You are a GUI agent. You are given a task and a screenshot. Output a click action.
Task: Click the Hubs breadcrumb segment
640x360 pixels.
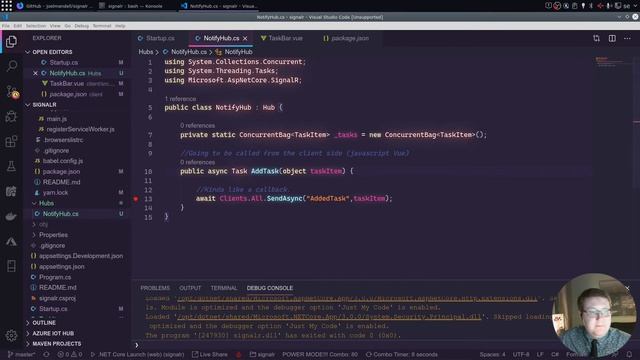click(146, 52)
